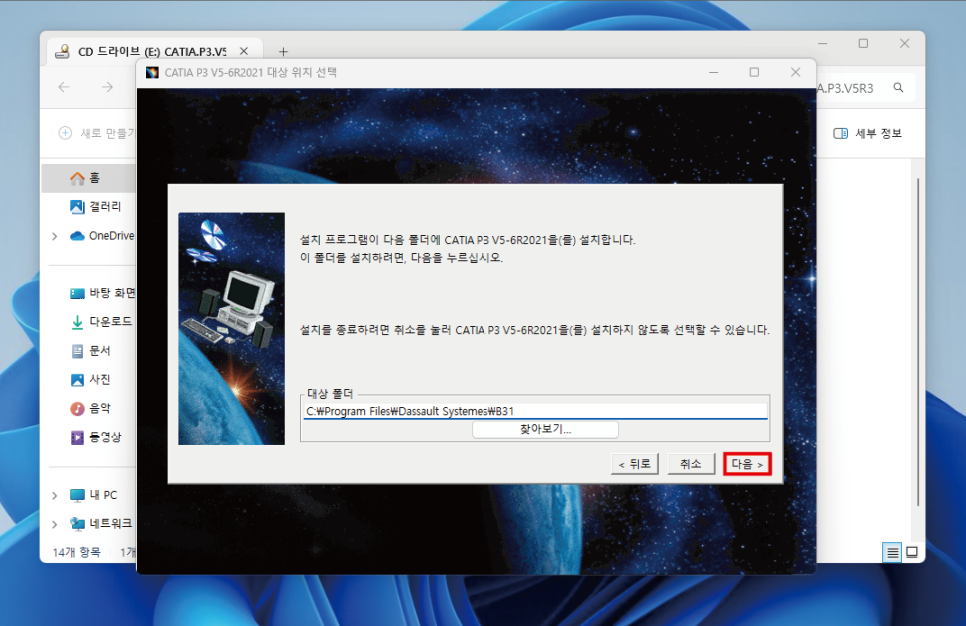Viewport: 966px width, 626px height.
Task: Toggle the 세부 정보 pane in Explorer
Action: click(867, 133)
